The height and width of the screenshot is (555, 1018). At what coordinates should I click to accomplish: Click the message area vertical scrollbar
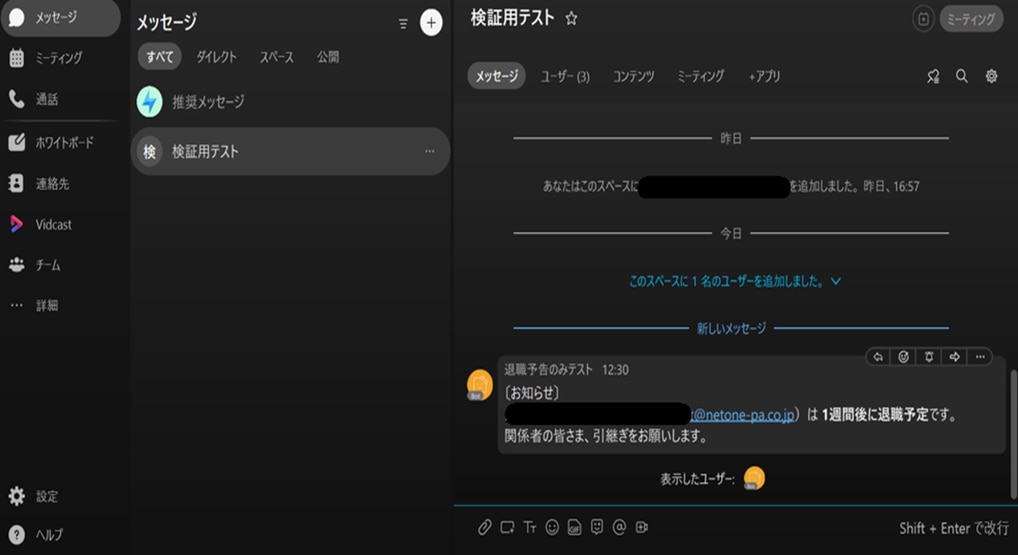(x=1012, y=410)
